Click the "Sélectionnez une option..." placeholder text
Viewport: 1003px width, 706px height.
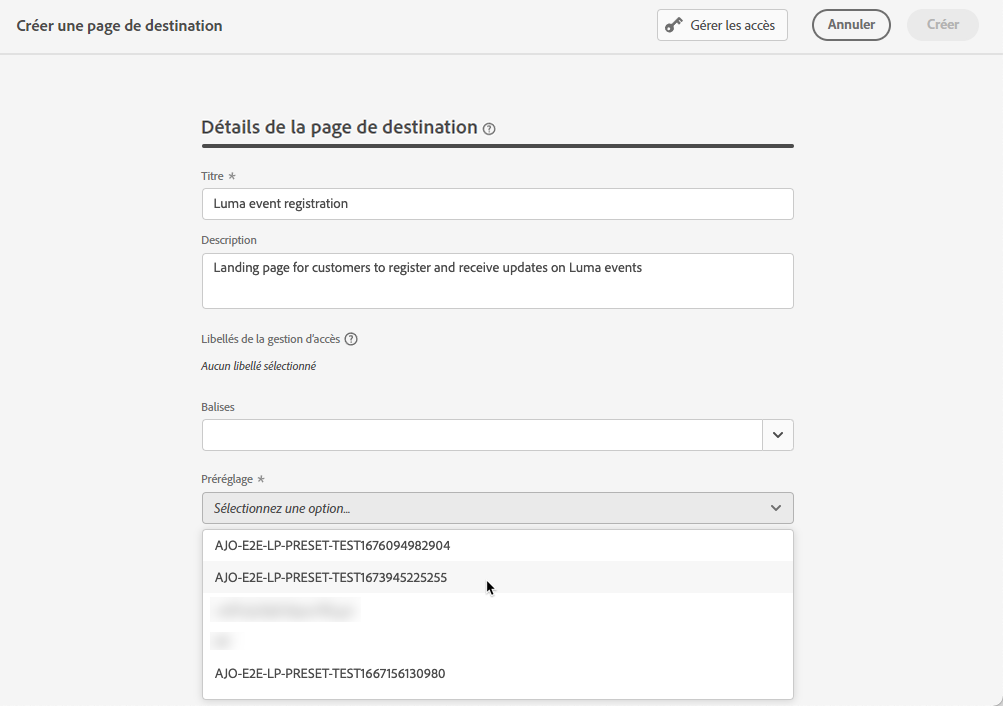[x=282, y=508]
